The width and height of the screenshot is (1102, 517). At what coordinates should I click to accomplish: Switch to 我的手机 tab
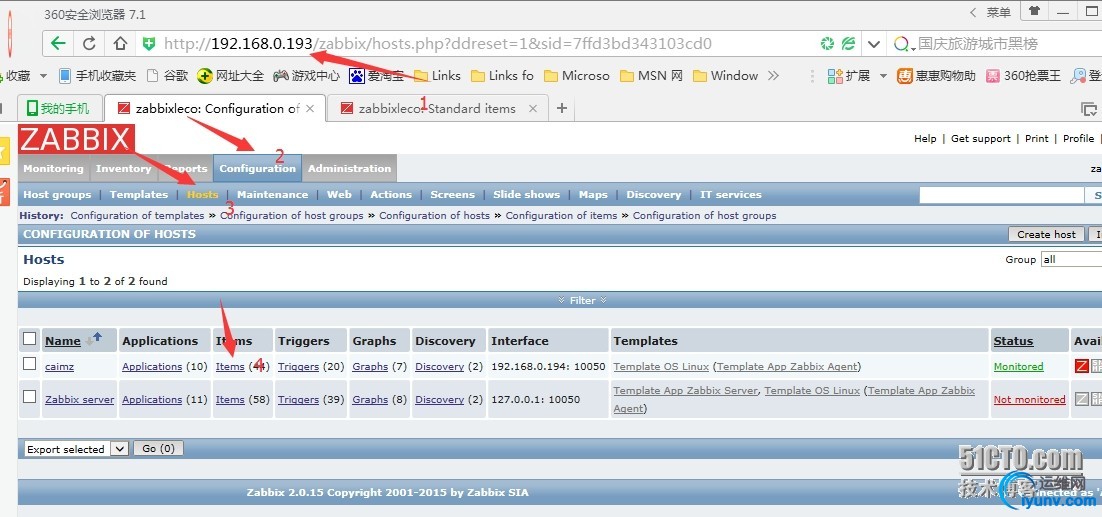[x=58, y=108]
